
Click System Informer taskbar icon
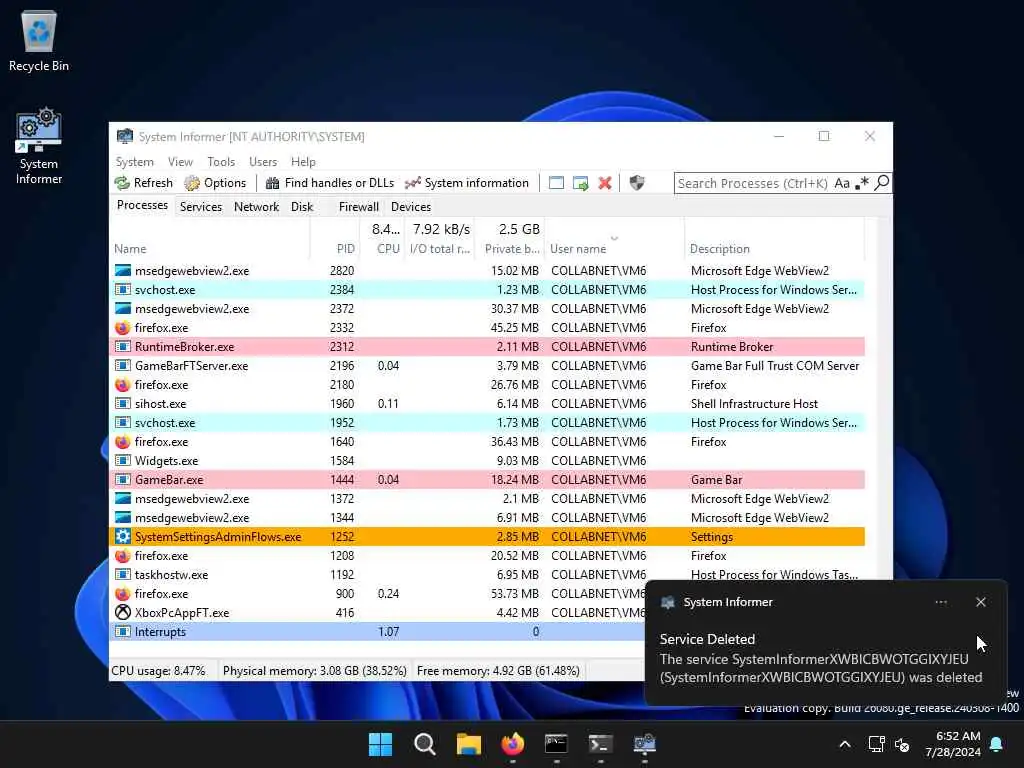click(x=645, y=744)
